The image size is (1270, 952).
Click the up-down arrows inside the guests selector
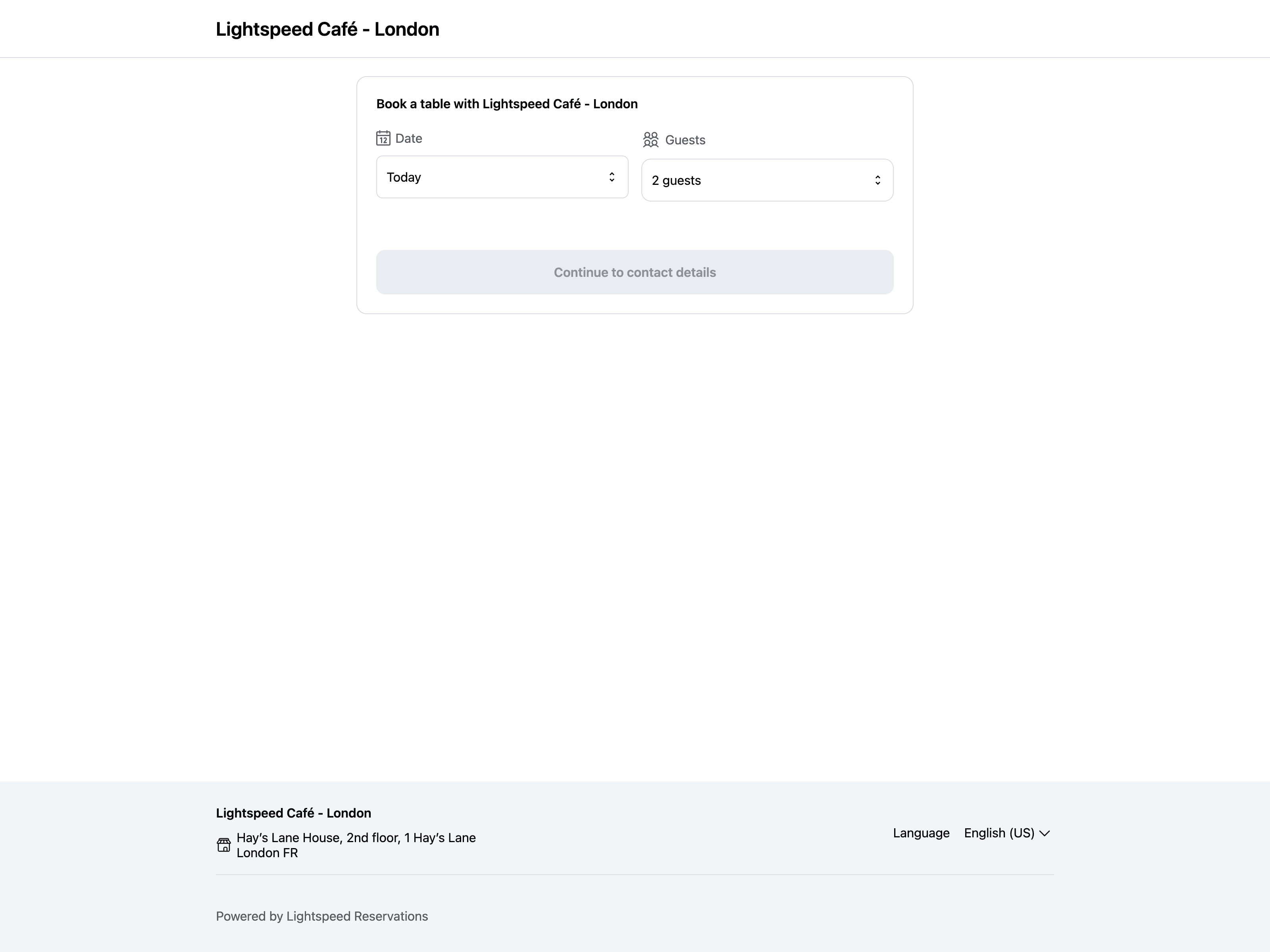[x=878, y=180]
